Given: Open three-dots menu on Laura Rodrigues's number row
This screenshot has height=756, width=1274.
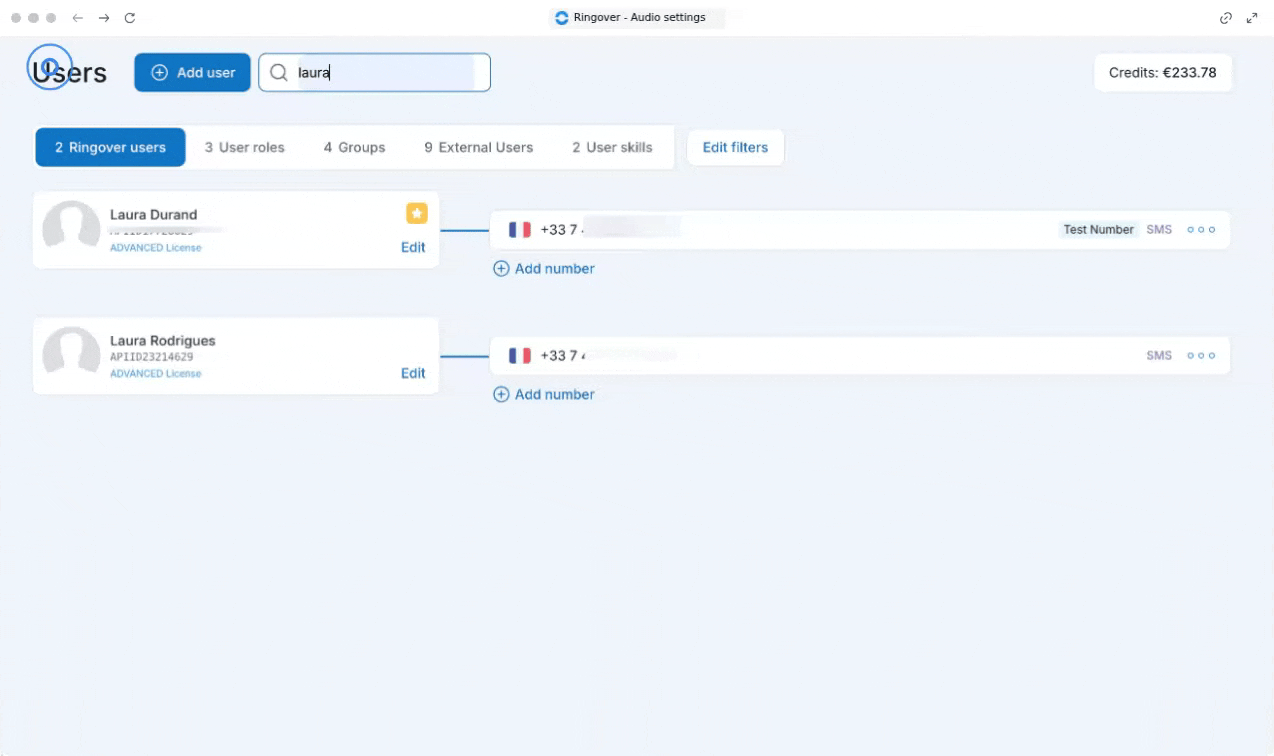Looking at the screenshot, I should pos(1201,356).
